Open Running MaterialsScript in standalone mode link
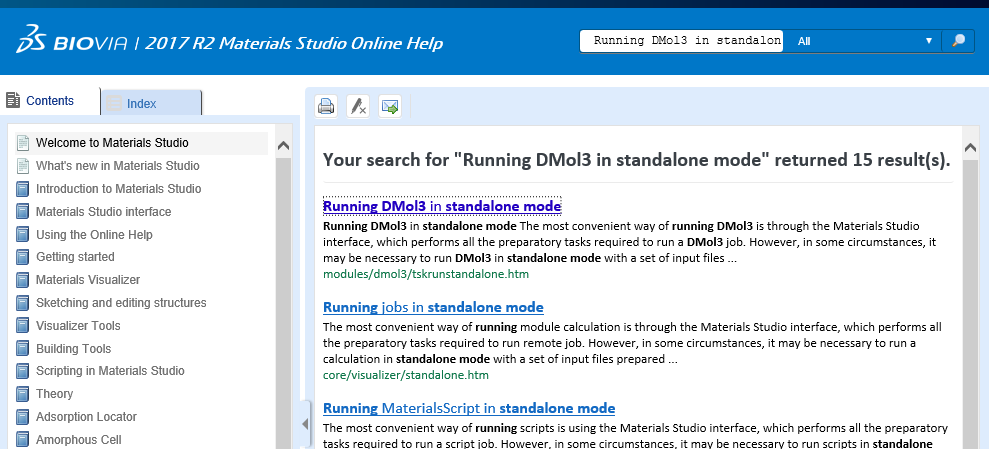Viewport: 989px width, 449px height. 468,408
